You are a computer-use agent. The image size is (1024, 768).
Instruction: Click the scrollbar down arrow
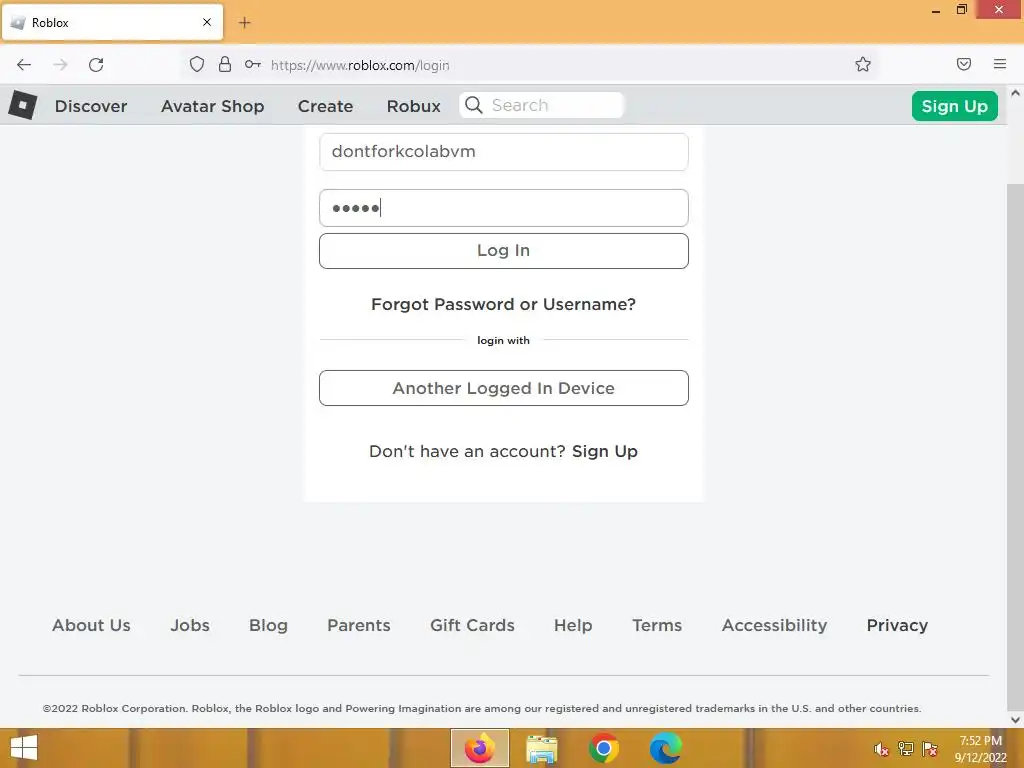1015,720
